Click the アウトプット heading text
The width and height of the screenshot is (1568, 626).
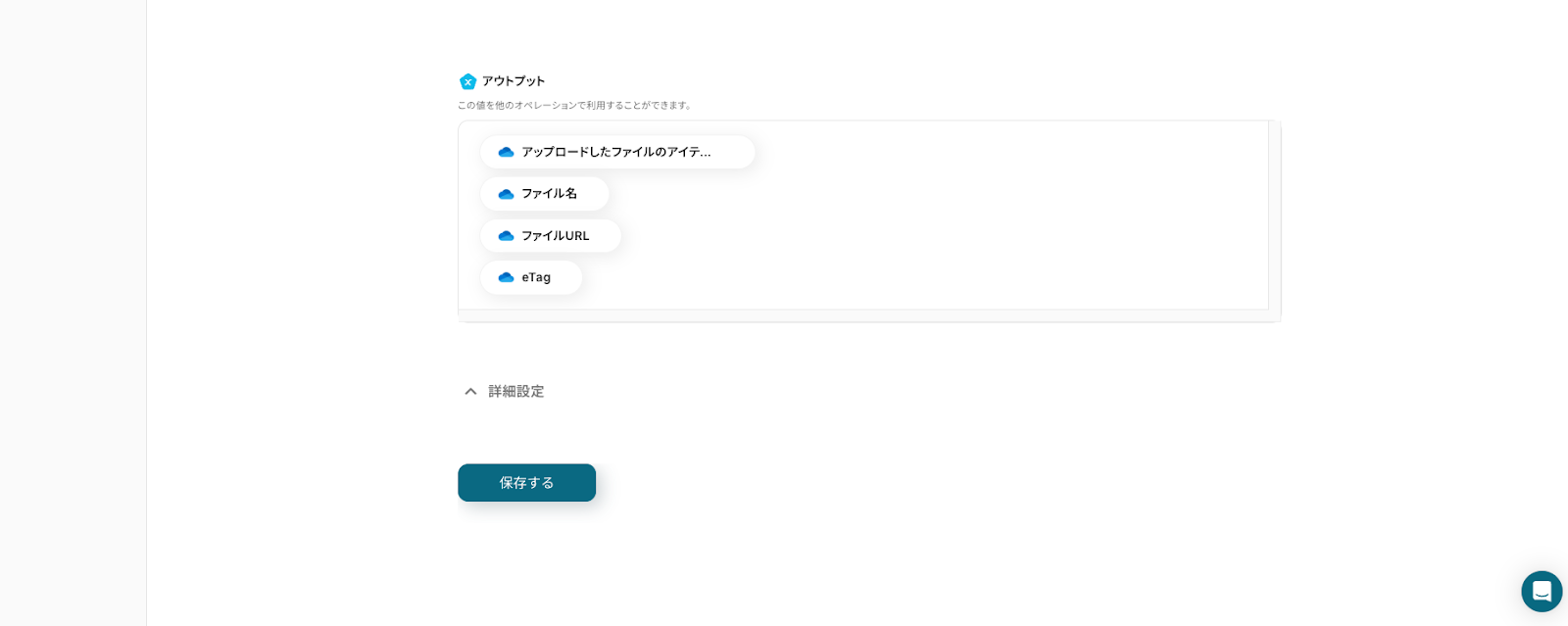click(x=514, y=81)
